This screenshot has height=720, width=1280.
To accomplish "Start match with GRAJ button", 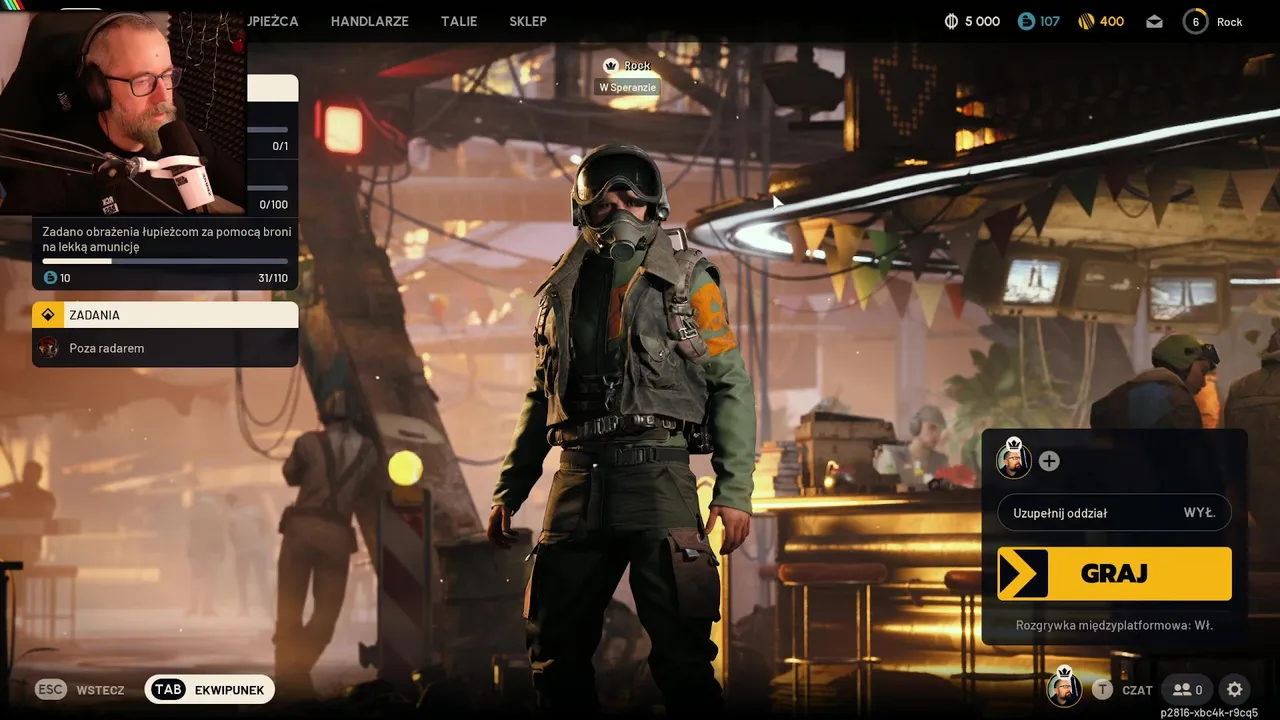I will [1114, 573].
